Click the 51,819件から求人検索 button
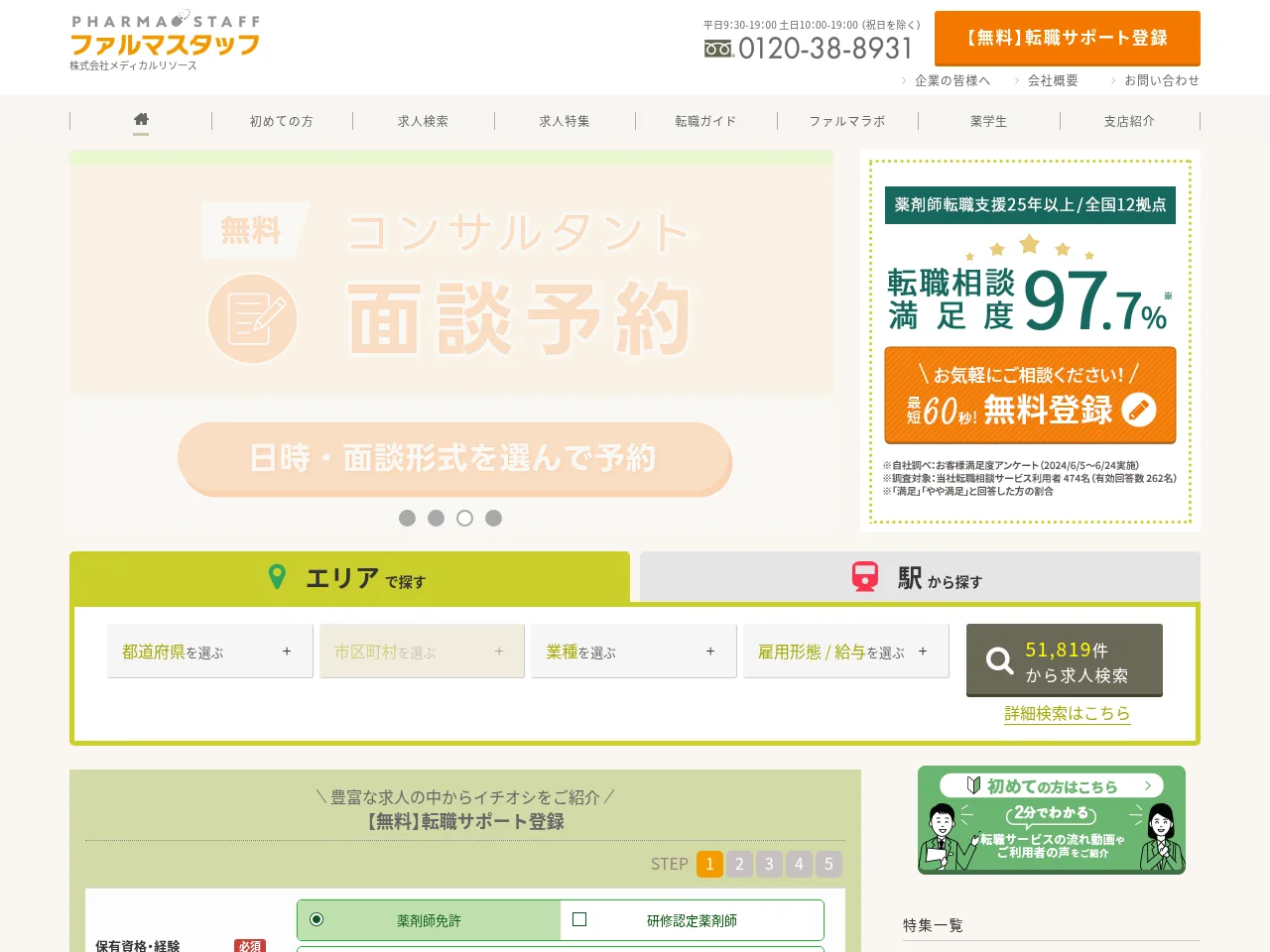This screenshot has width=1270, height=952. (1065, 659)
